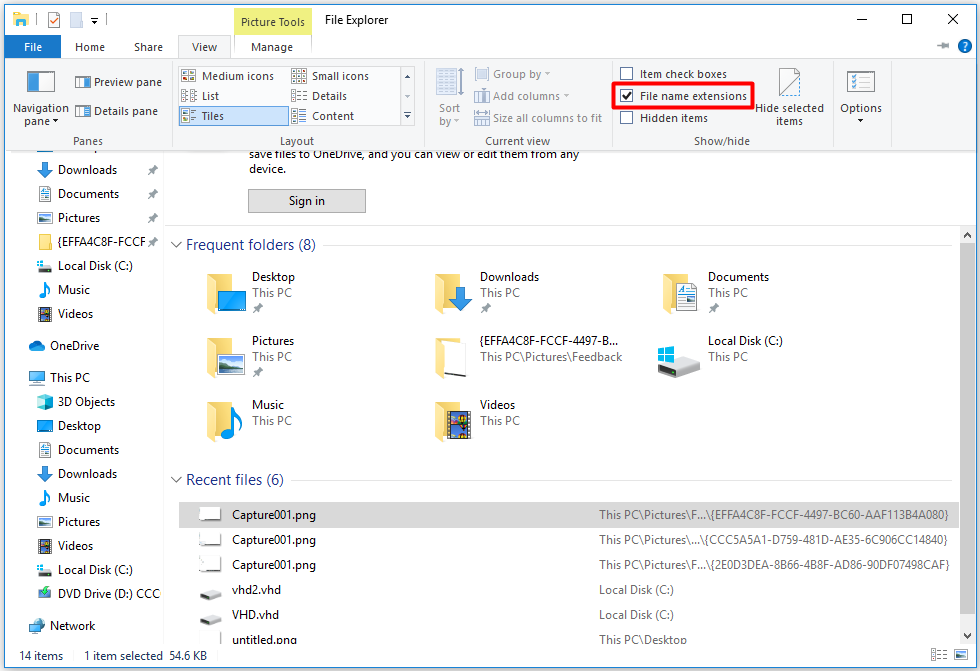Collapse the Recent files section
The height and width of the screenshot is (671, 980).
tap(176, 480)
